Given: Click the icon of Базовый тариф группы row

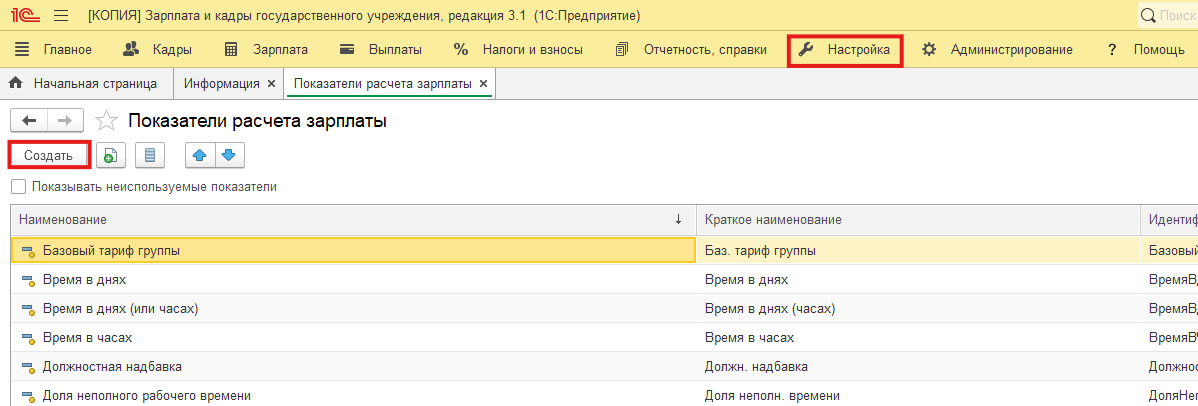Looking at the screenshot, I should click(x=28, y=251).
